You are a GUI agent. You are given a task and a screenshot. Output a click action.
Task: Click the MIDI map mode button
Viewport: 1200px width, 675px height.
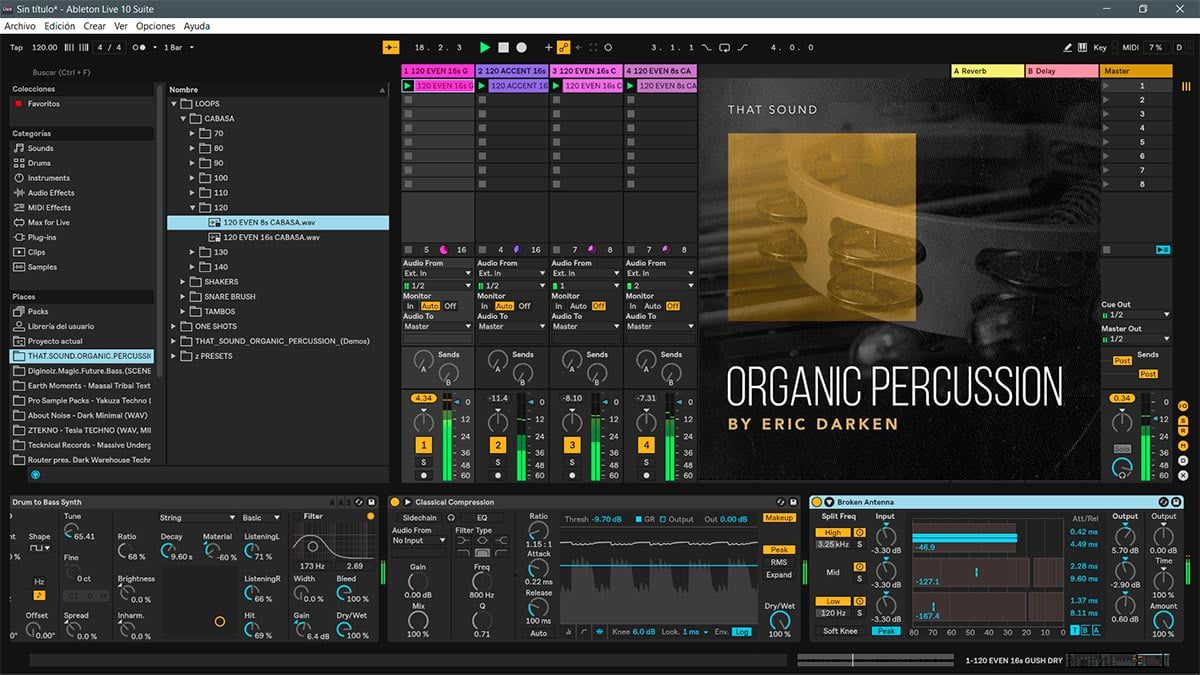[1130, 47]
